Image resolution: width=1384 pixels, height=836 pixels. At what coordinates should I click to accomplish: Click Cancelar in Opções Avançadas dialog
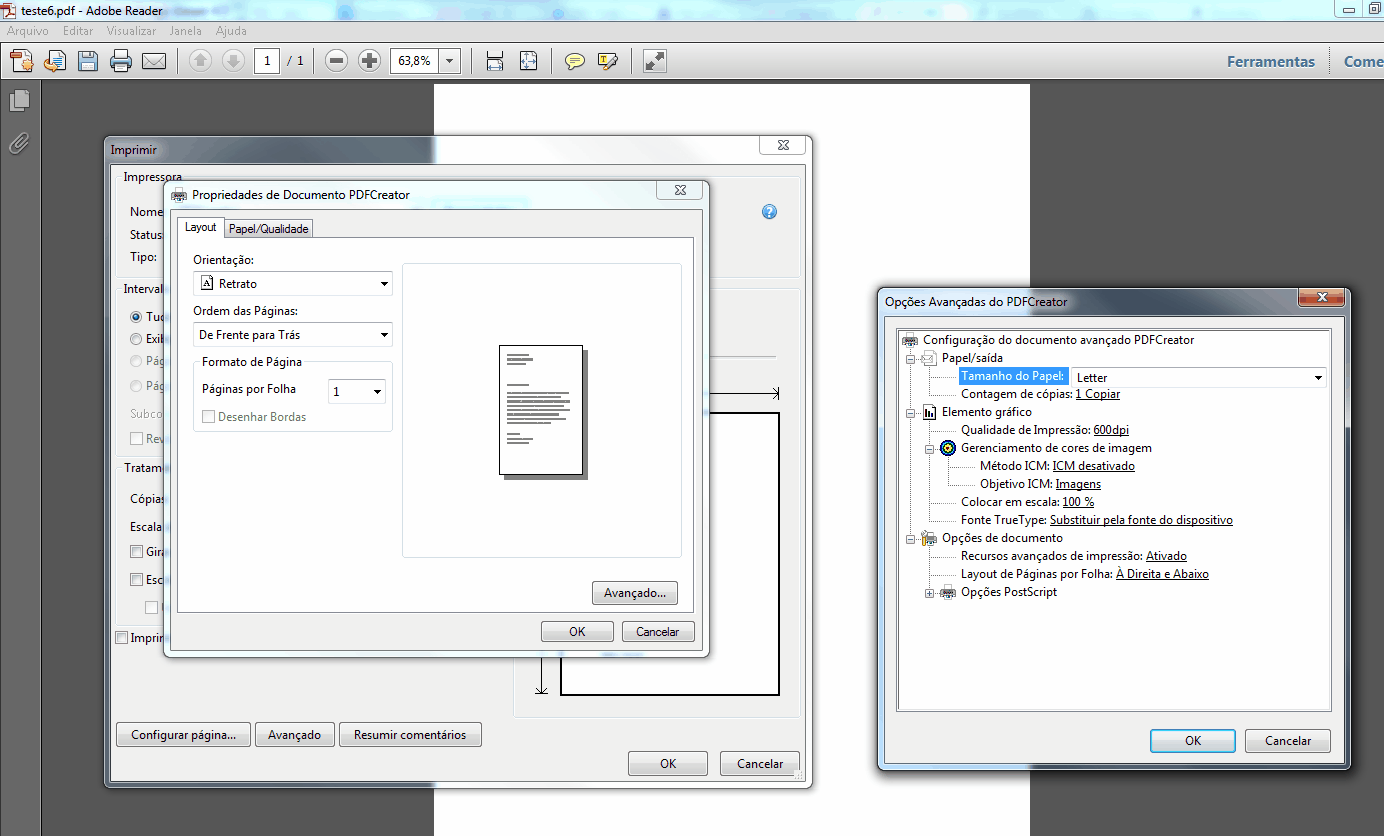[x=1288, y=741]
